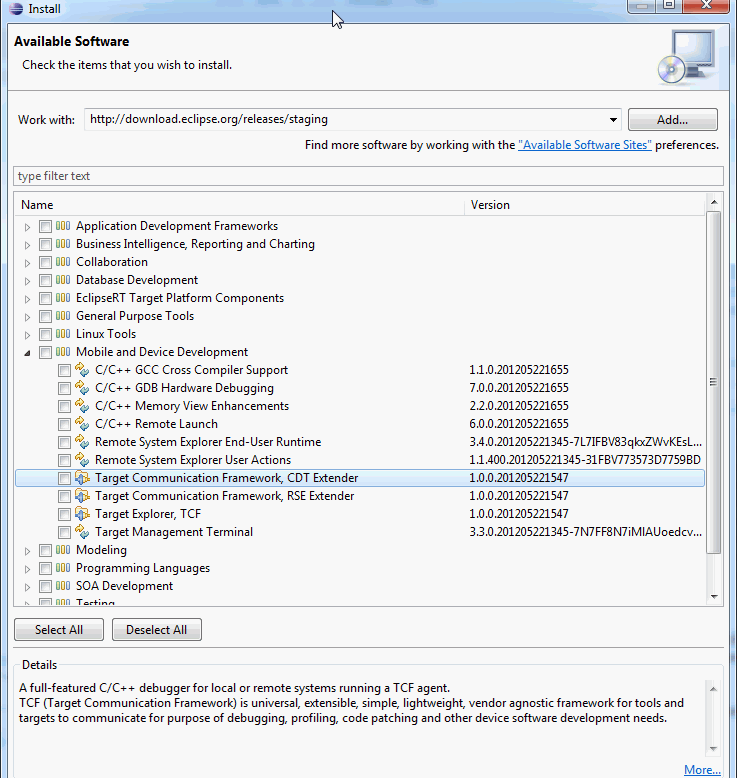This screenshot has height=778, width=737.
Task: Expand EclipseRT Target Platform Components
Action: coord(27,299)
